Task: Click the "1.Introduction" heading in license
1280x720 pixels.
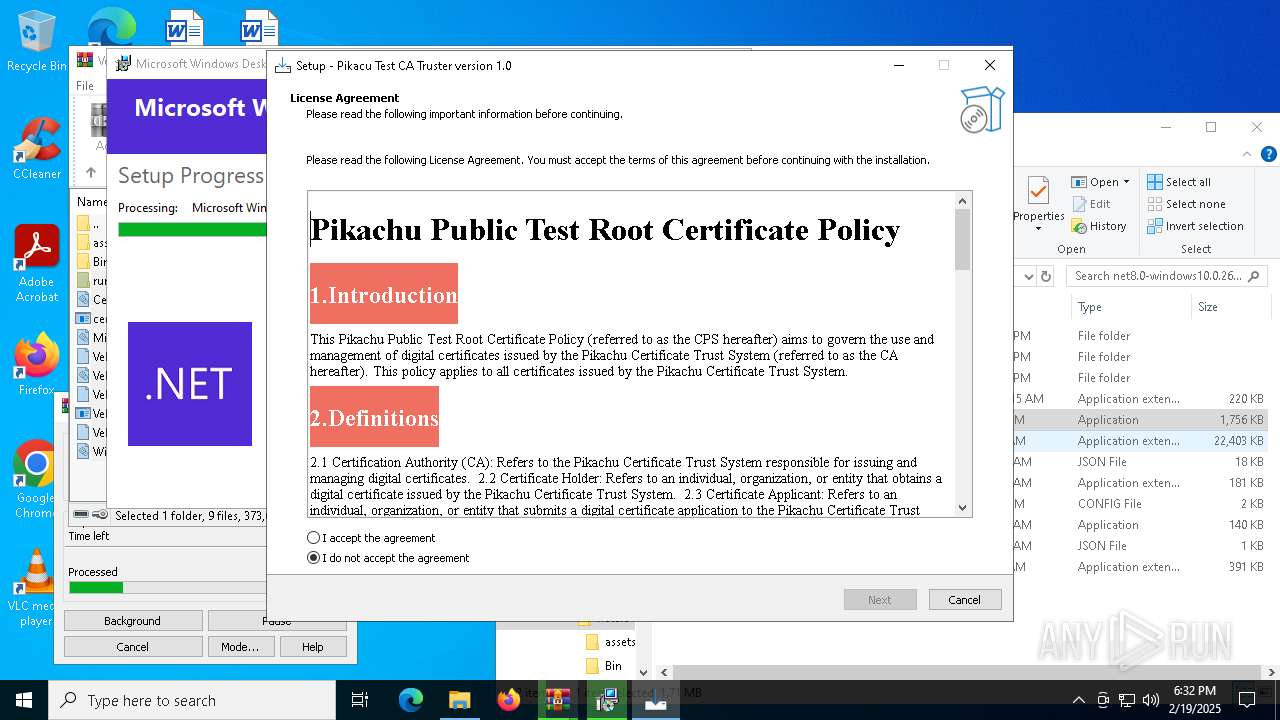Action: (x=384, y=295)
